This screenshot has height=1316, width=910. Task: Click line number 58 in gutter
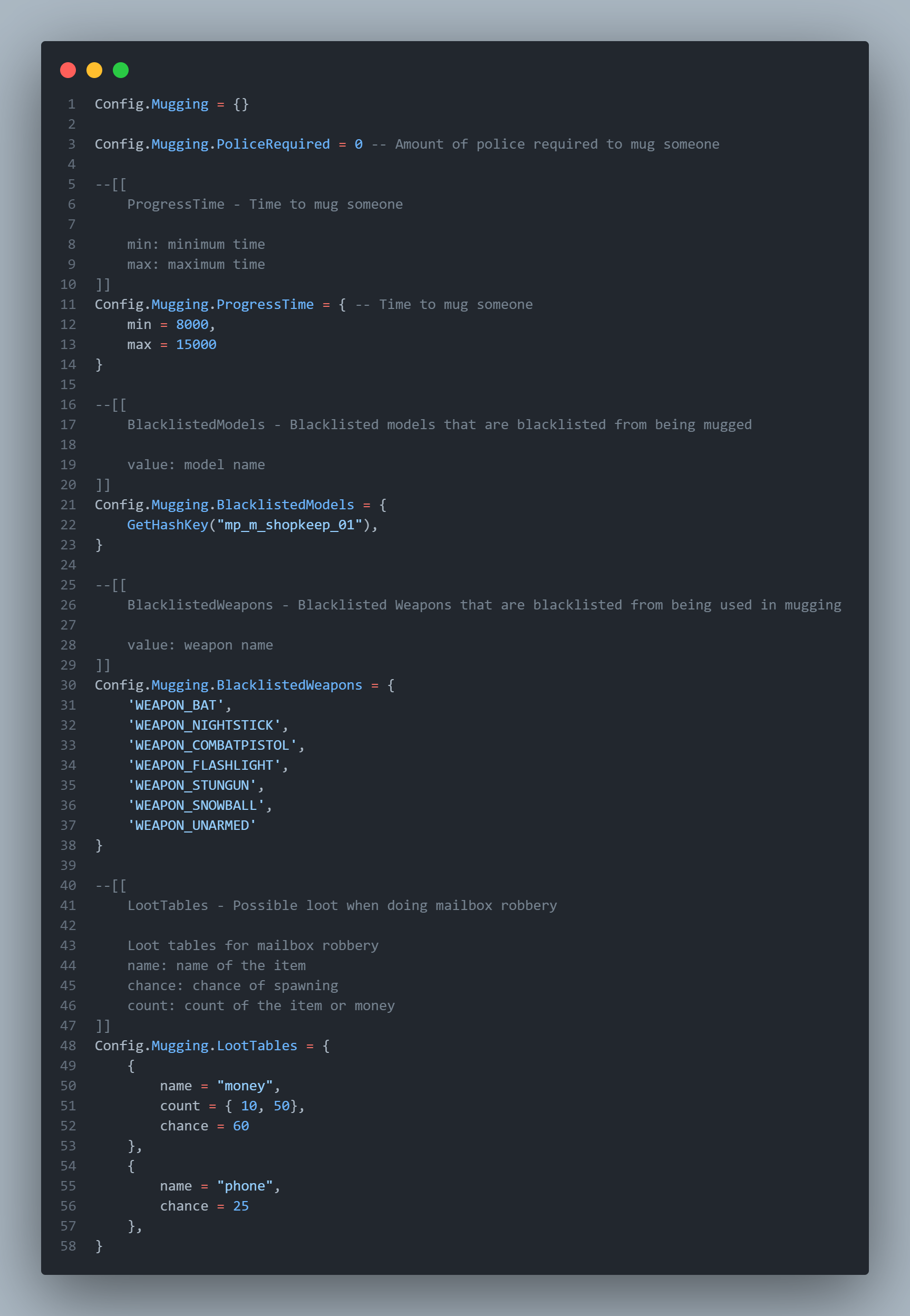(x=68, y=1246)
